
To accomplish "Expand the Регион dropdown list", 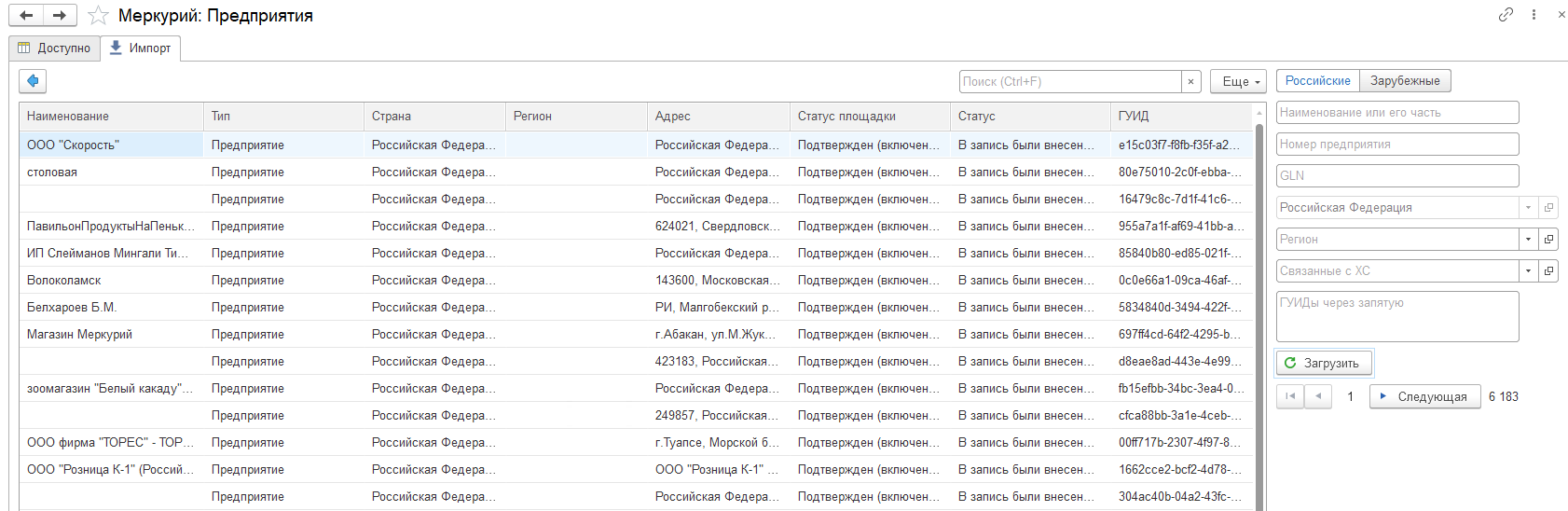I will point(1528,240).
